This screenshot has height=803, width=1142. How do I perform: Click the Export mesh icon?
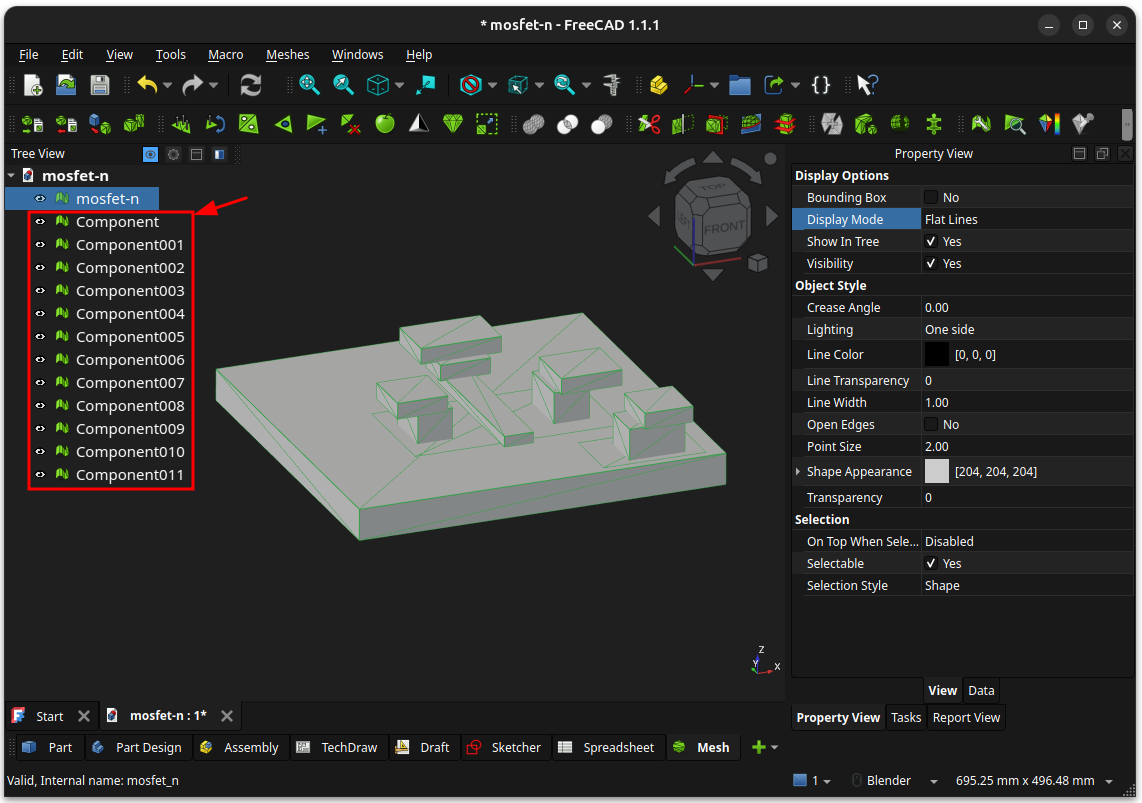point(66,124)
